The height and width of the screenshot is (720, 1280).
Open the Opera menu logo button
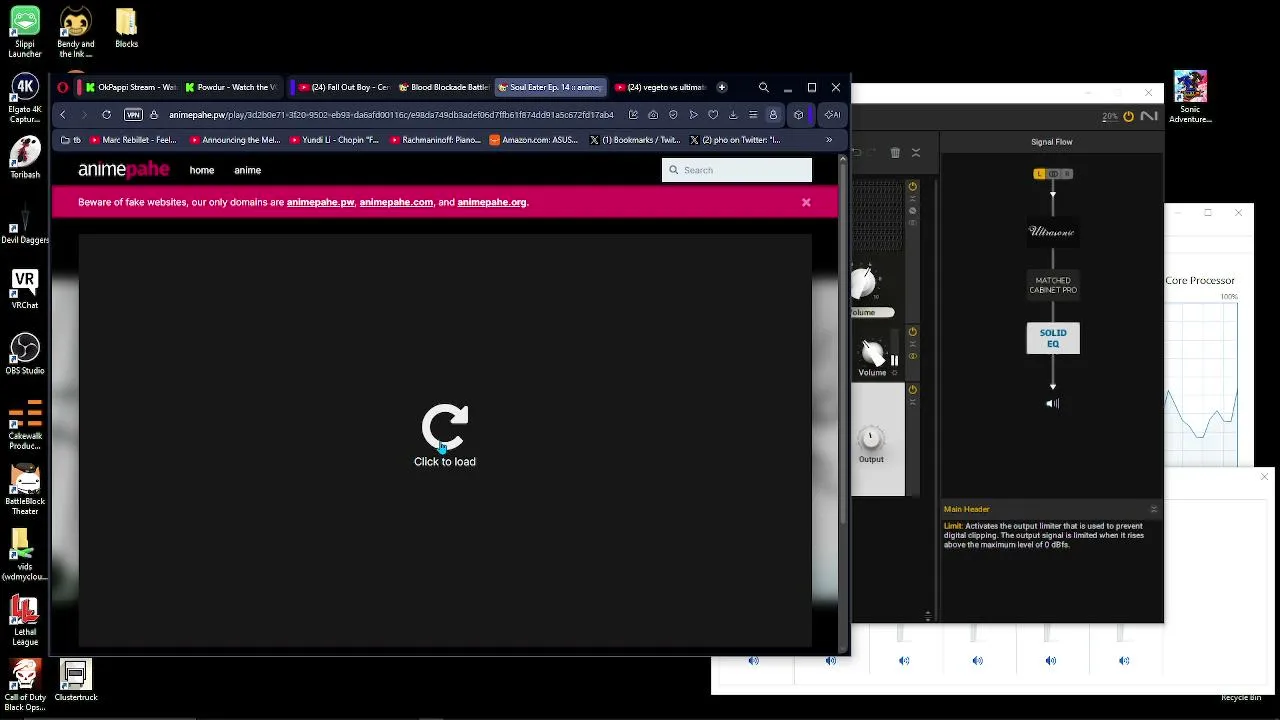tap(63, 88)
